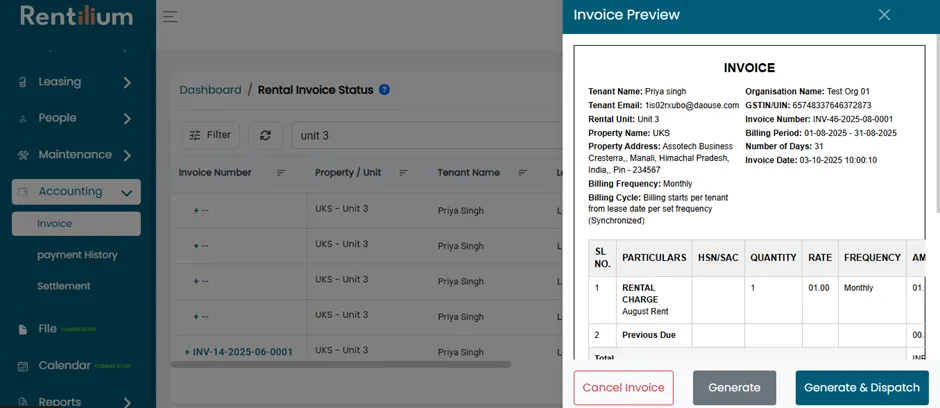Click the Calendar icon in sidebar
Image resolution: width=940 pixels, height=408 pixels.
pos(23,366)
